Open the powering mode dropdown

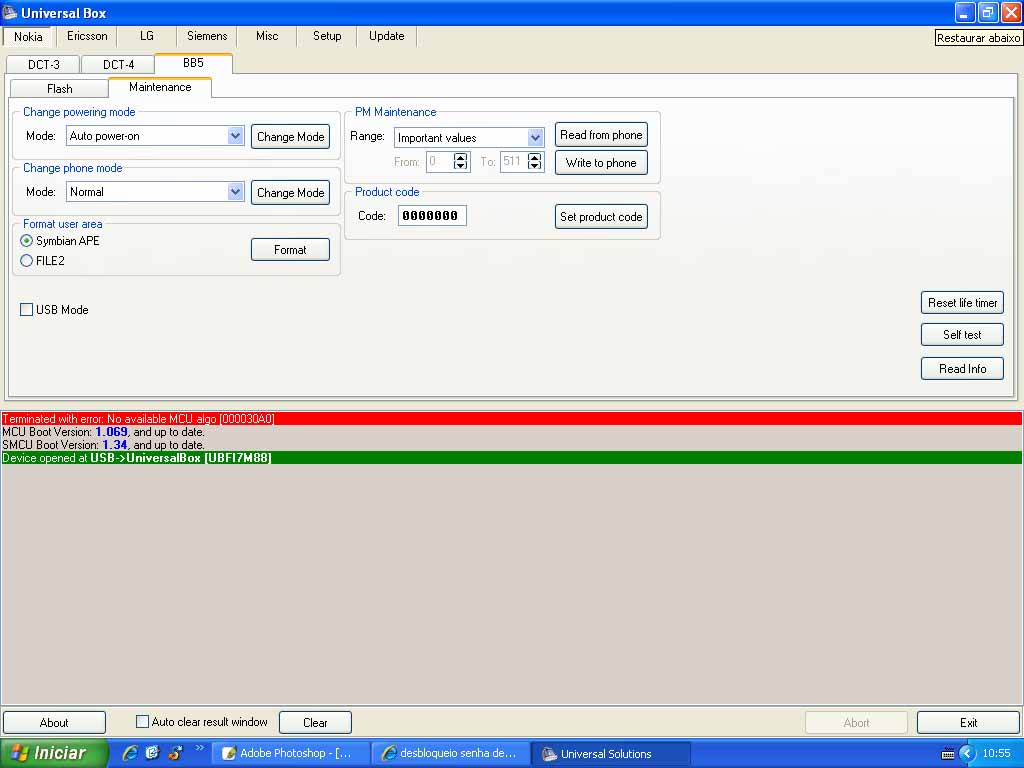(x=235, y=136)
